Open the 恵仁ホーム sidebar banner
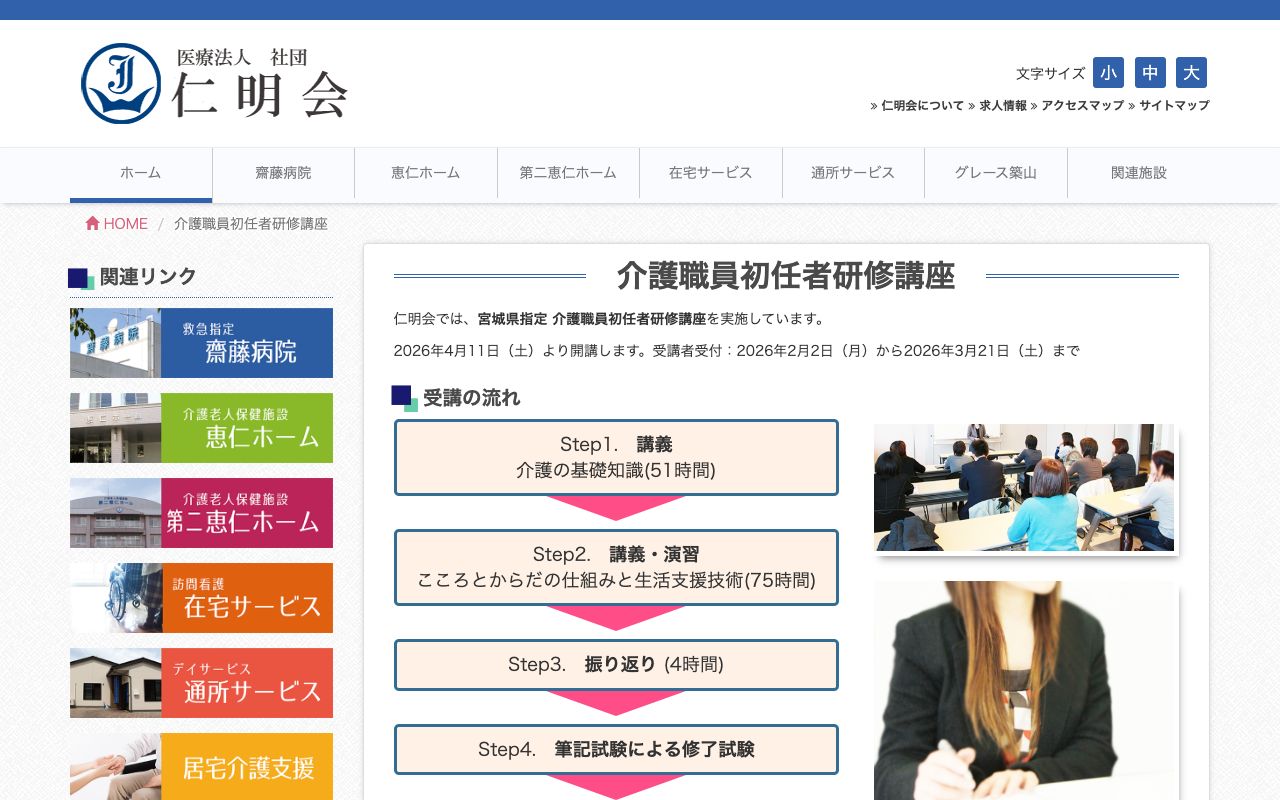The height and width of the screenshot is (800, 1280). [x=201, y=428]
